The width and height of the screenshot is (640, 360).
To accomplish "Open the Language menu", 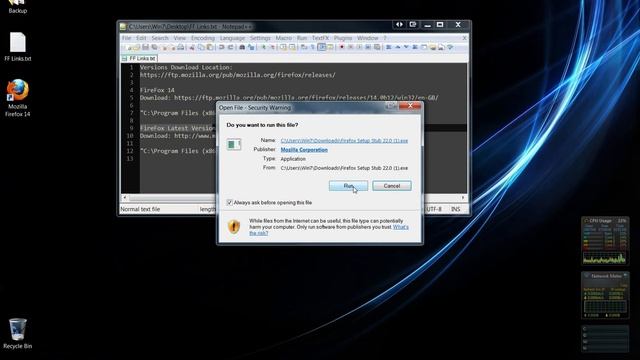I will (x=232, y=38).
